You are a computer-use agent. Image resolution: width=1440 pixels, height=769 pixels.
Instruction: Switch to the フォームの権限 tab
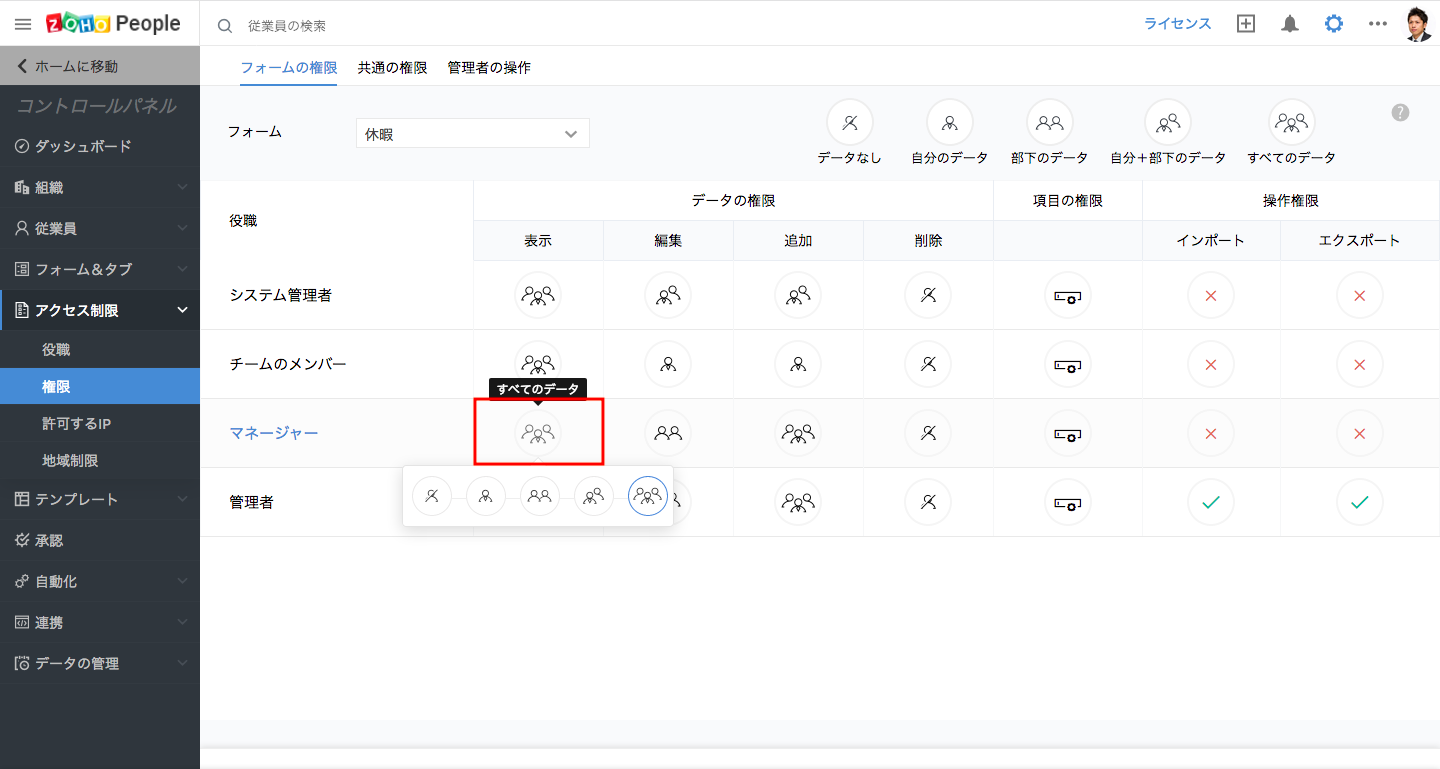tap(289, 68)
